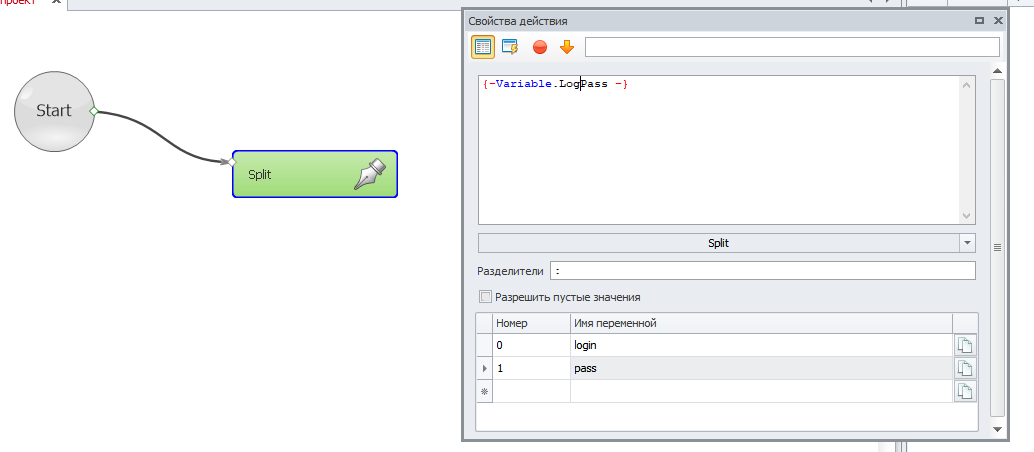1034x452 pixels.
Task: Select the cell with number 0
Action: [532, 345]
